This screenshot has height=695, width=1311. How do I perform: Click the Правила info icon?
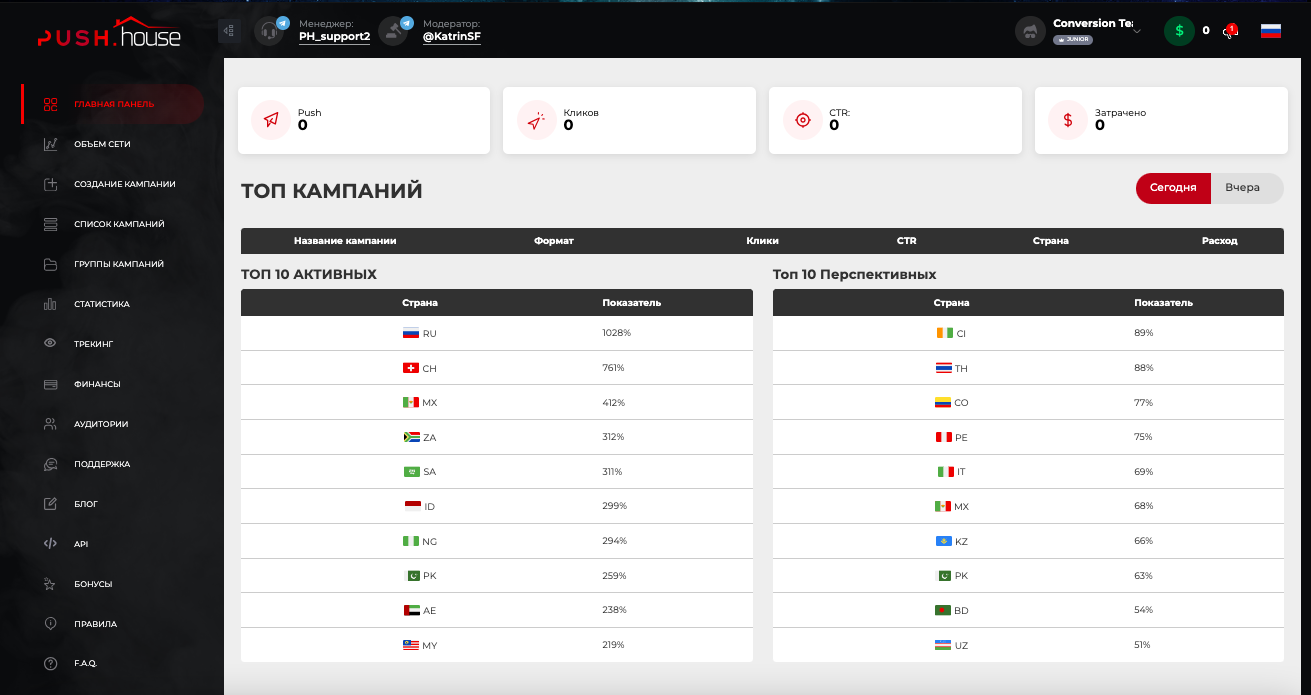(50, 624)
